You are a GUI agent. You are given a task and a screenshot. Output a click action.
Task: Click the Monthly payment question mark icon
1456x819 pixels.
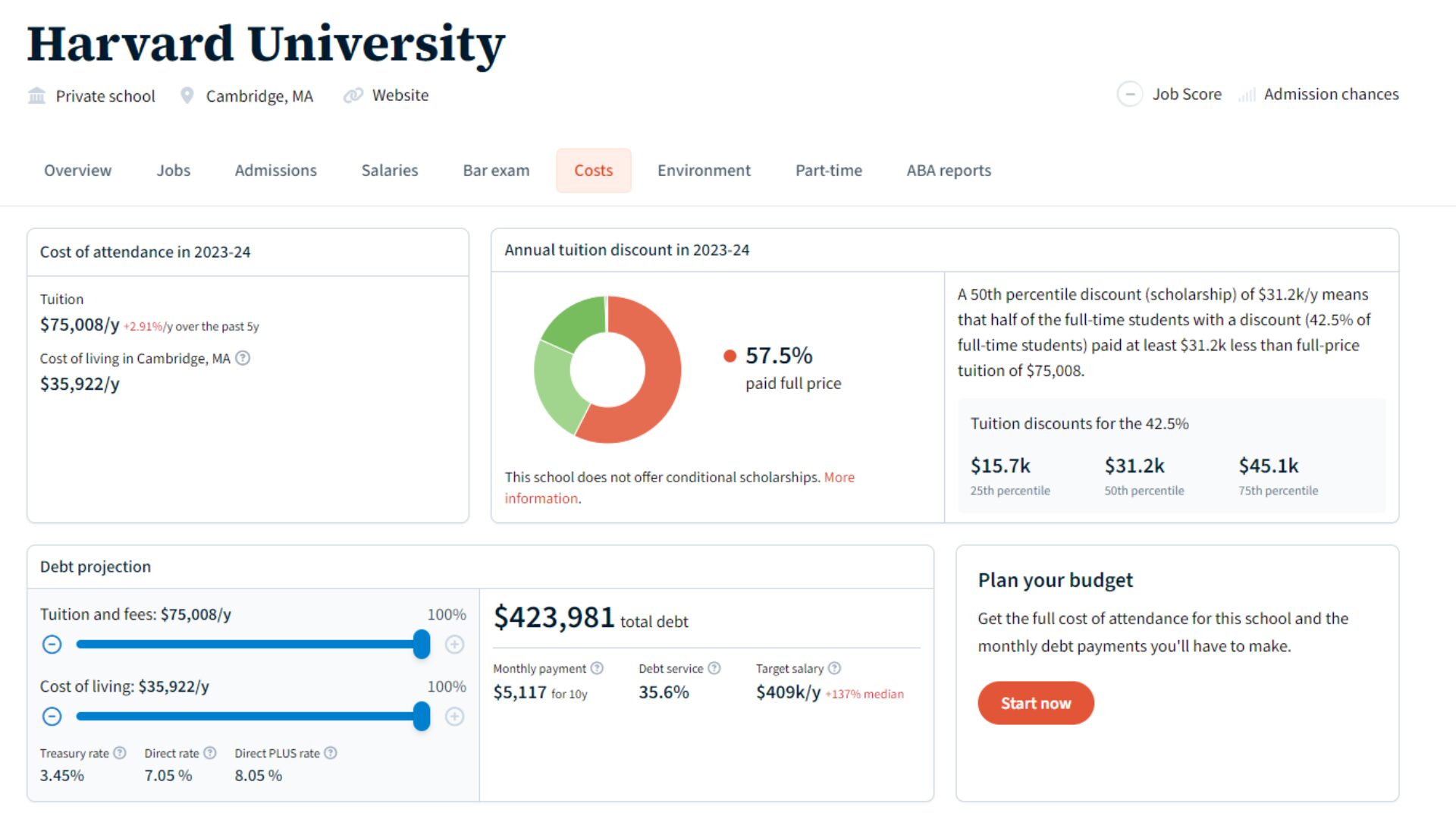point(597,668)
